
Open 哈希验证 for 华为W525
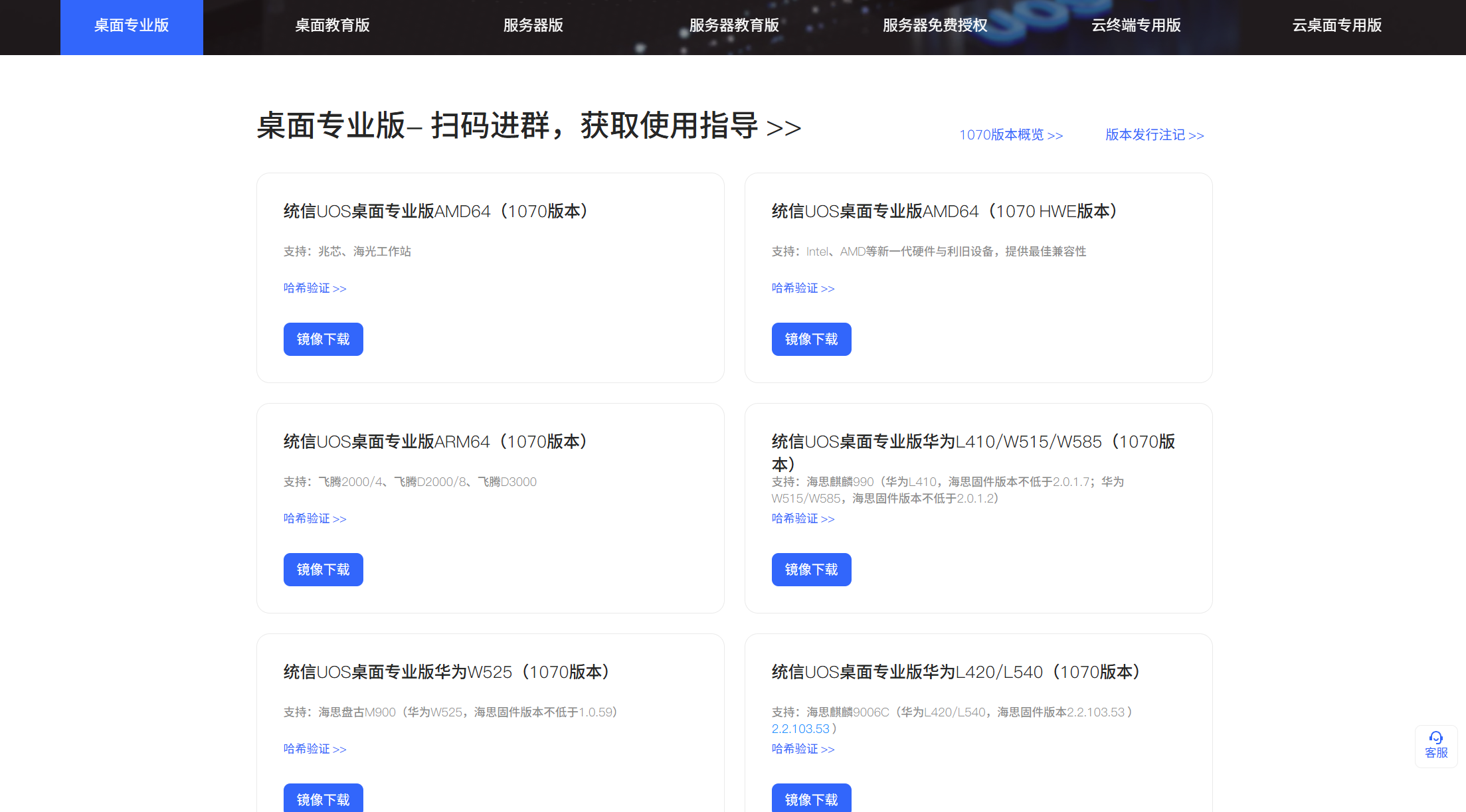point(315,749)
